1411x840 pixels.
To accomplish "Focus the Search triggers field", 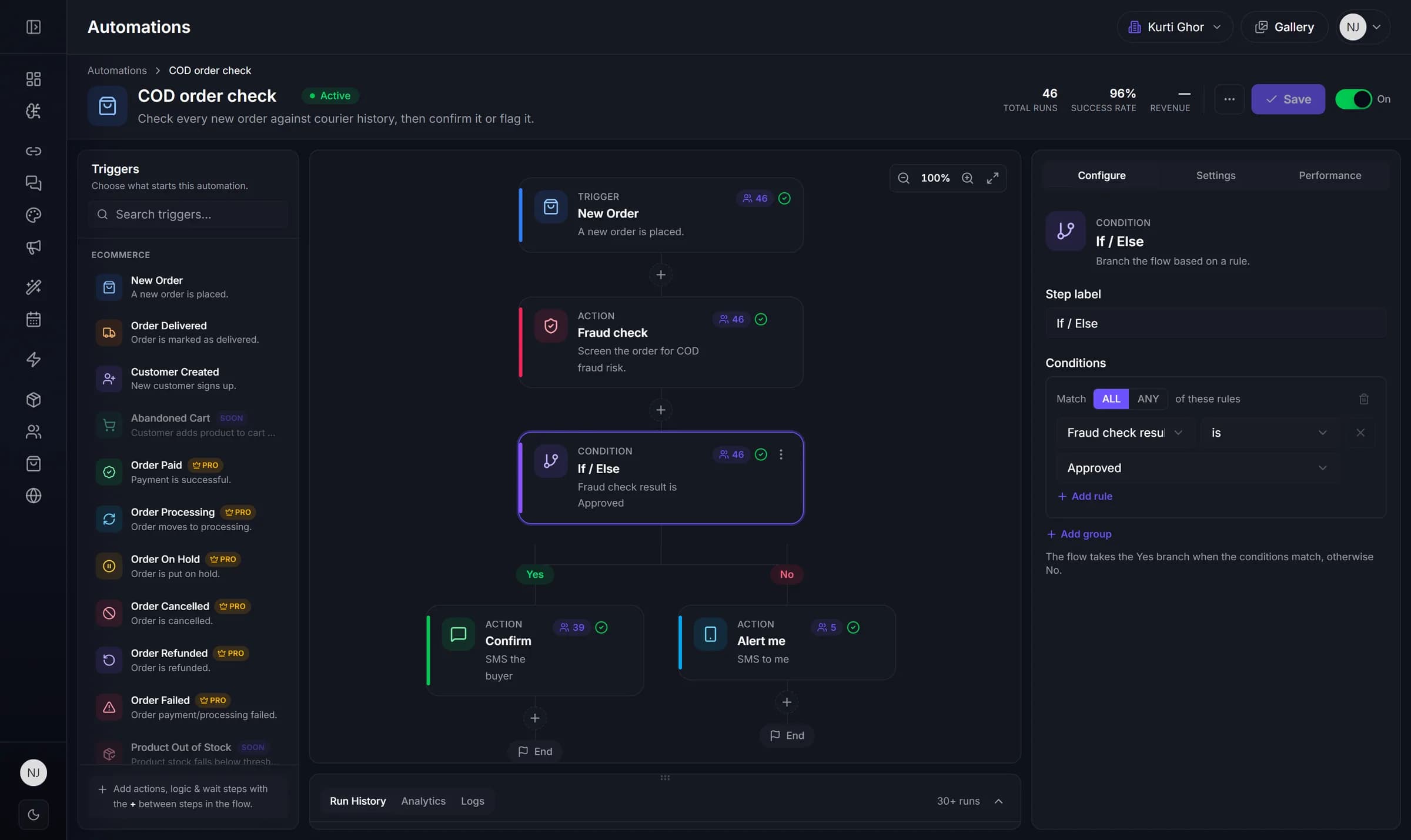I will point(188,215).
